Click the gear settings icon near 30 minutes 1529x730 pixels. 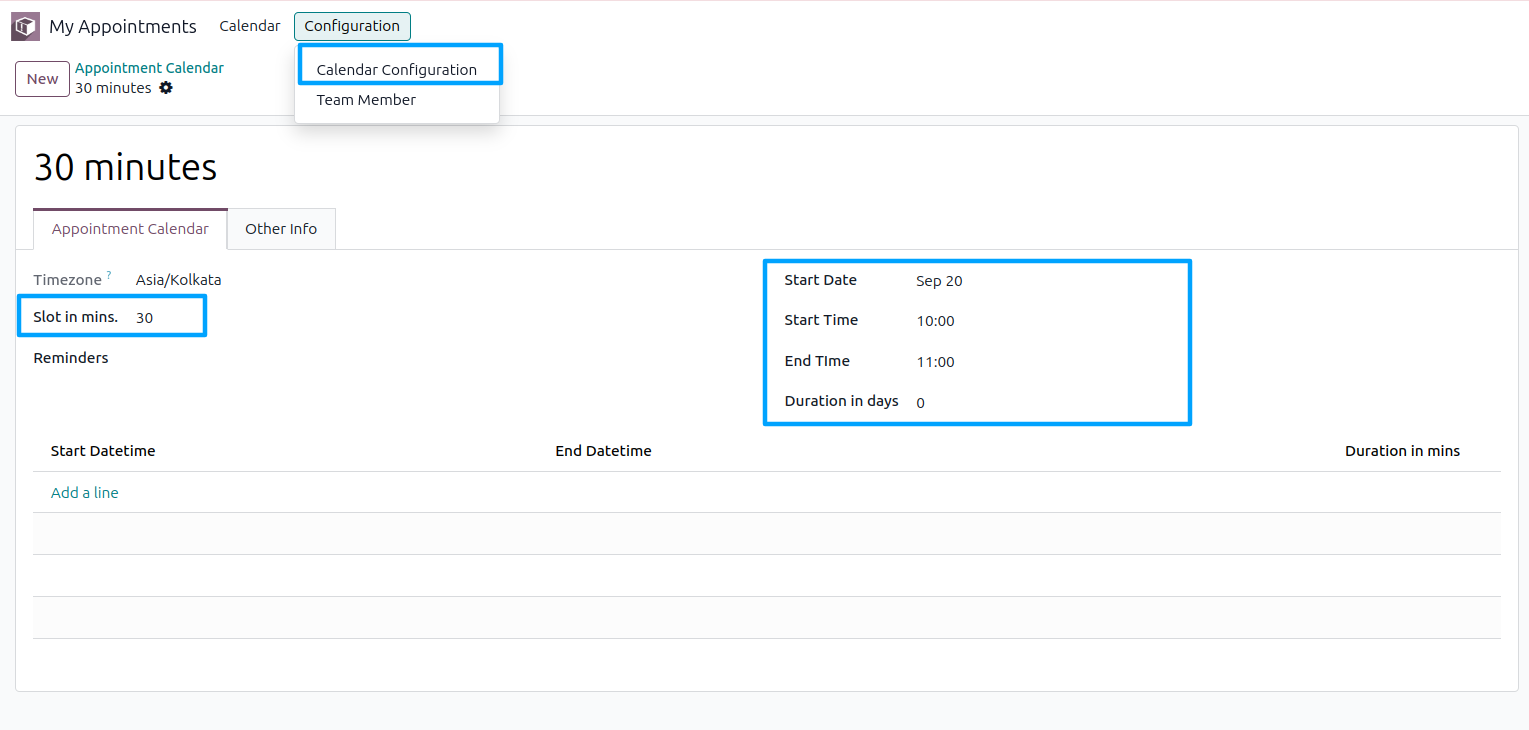click(166, 88)
